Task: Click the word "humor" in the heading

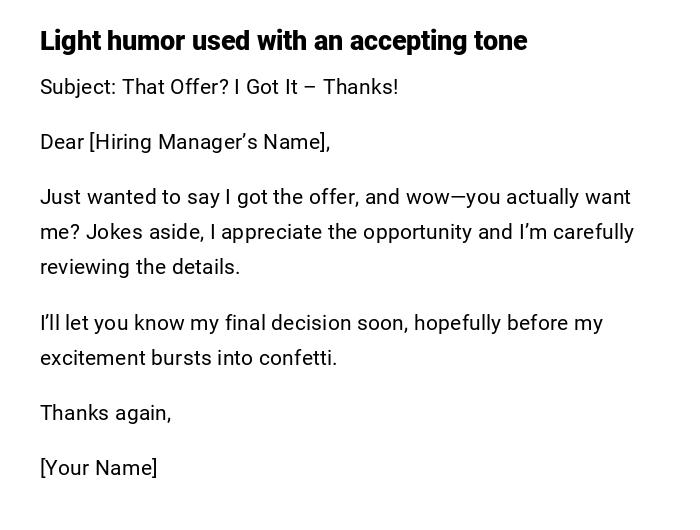Action: (144, 41)
